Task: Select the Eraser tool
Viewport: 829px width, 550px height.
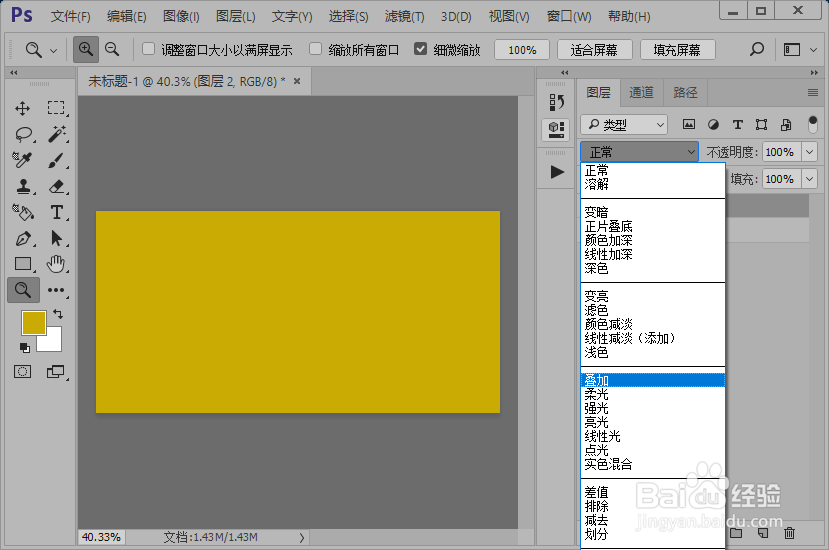Action: pos(57,186)
